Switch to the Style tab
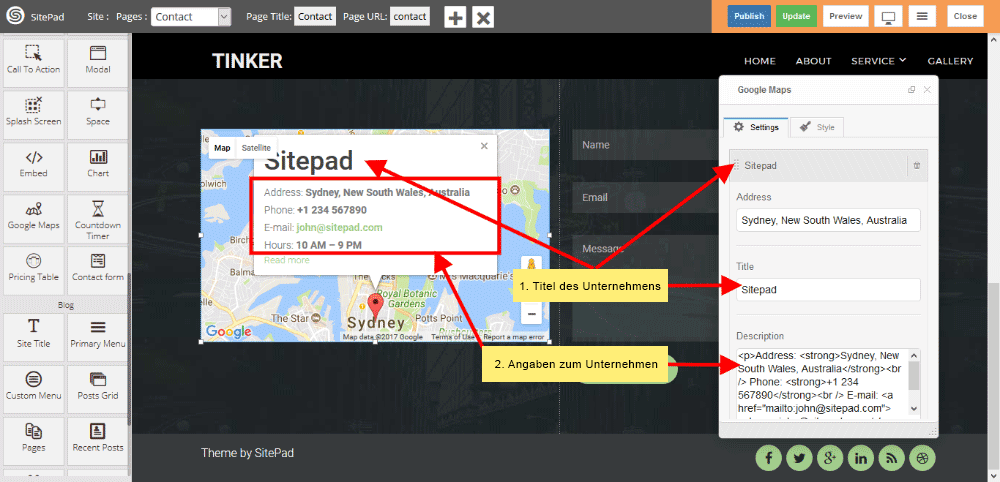The height and width of the screenshot is (482, 1000). tap(817, 127)
